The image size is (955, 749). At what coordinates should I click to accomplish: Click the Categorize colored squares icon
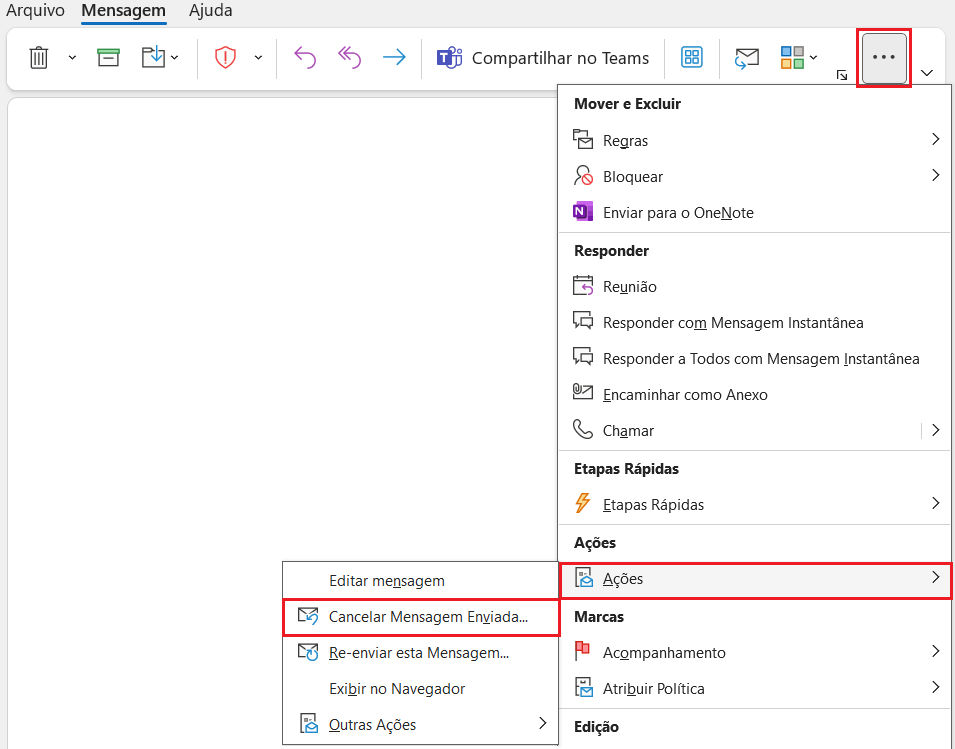(792, 58)
